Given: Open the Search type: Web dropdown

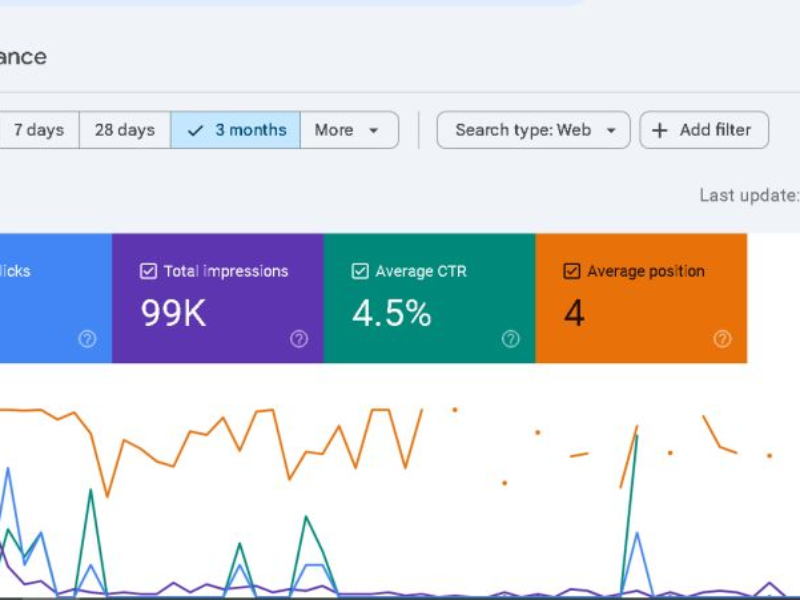Looking at the screenshot, I should click(533, 130).
